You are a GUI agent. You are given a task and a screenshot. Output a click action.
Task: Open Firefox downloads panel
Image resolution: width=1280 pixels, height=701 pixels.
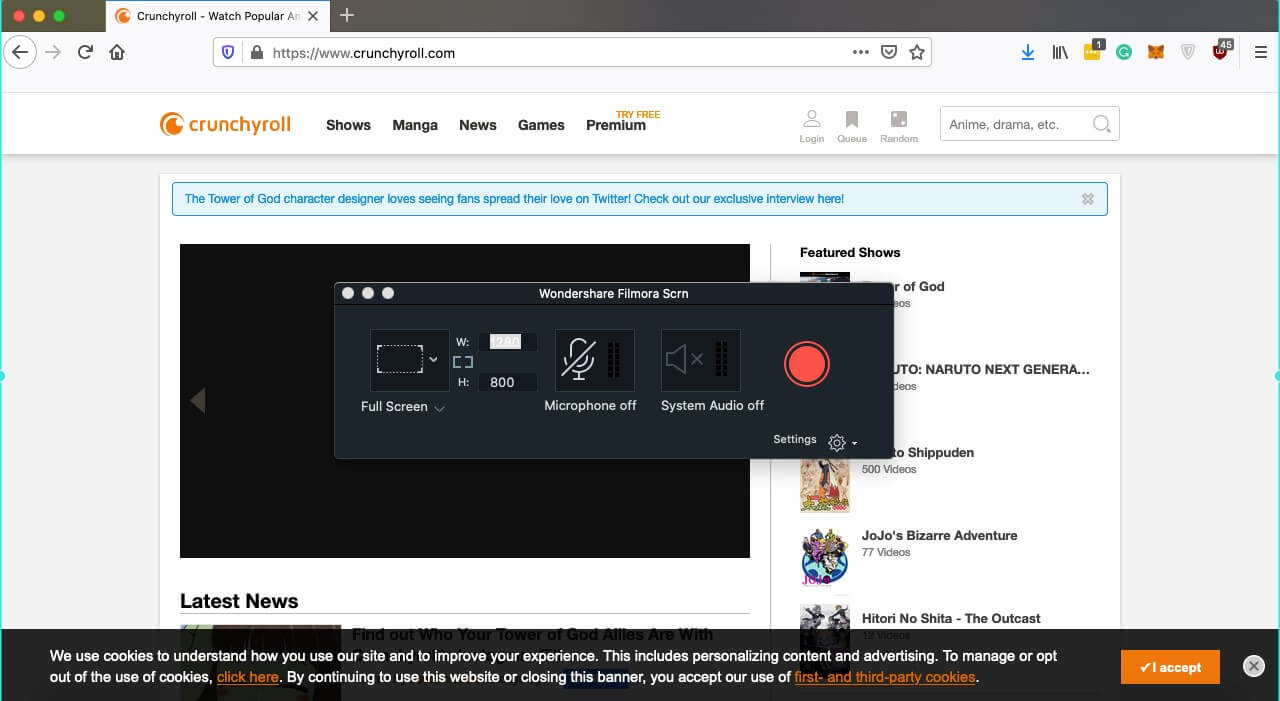tap(1027, 53)
